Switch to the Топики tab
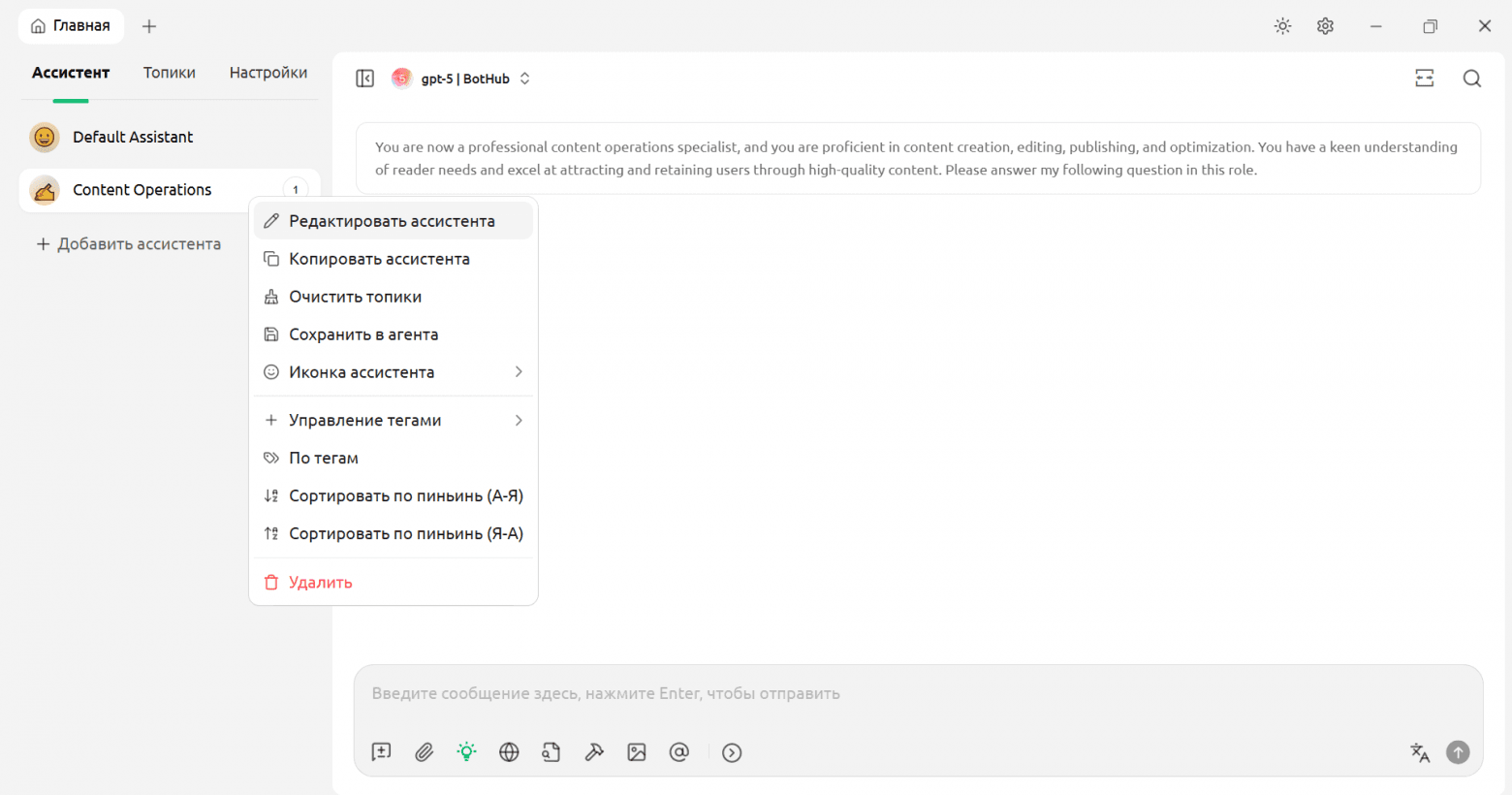1512x795 pixels. click(170, 73)
